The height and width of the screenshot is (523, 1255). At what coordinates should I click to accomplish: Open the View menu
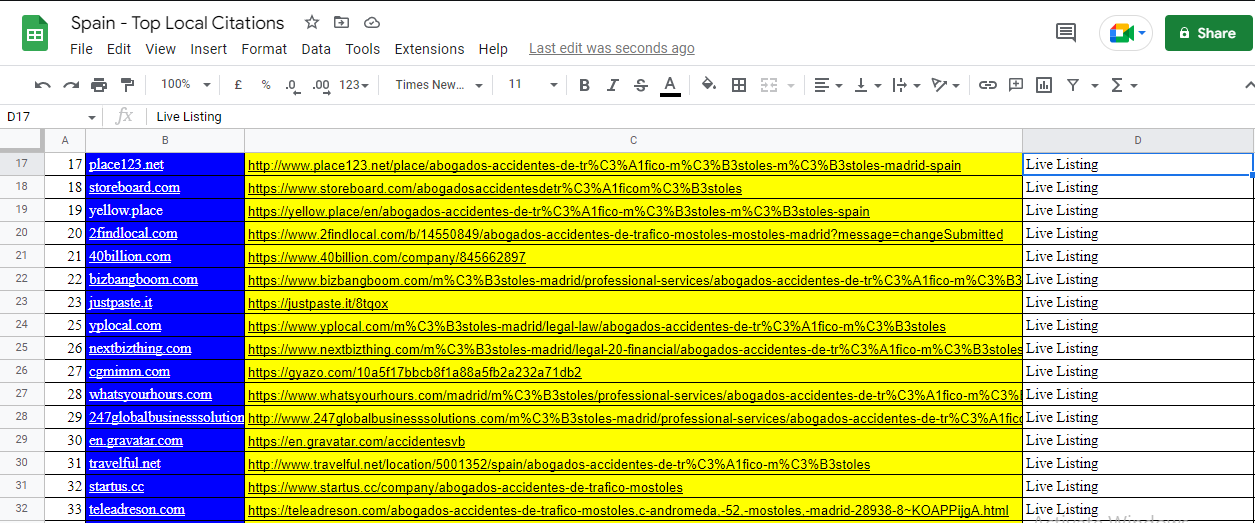coord(160,49)
